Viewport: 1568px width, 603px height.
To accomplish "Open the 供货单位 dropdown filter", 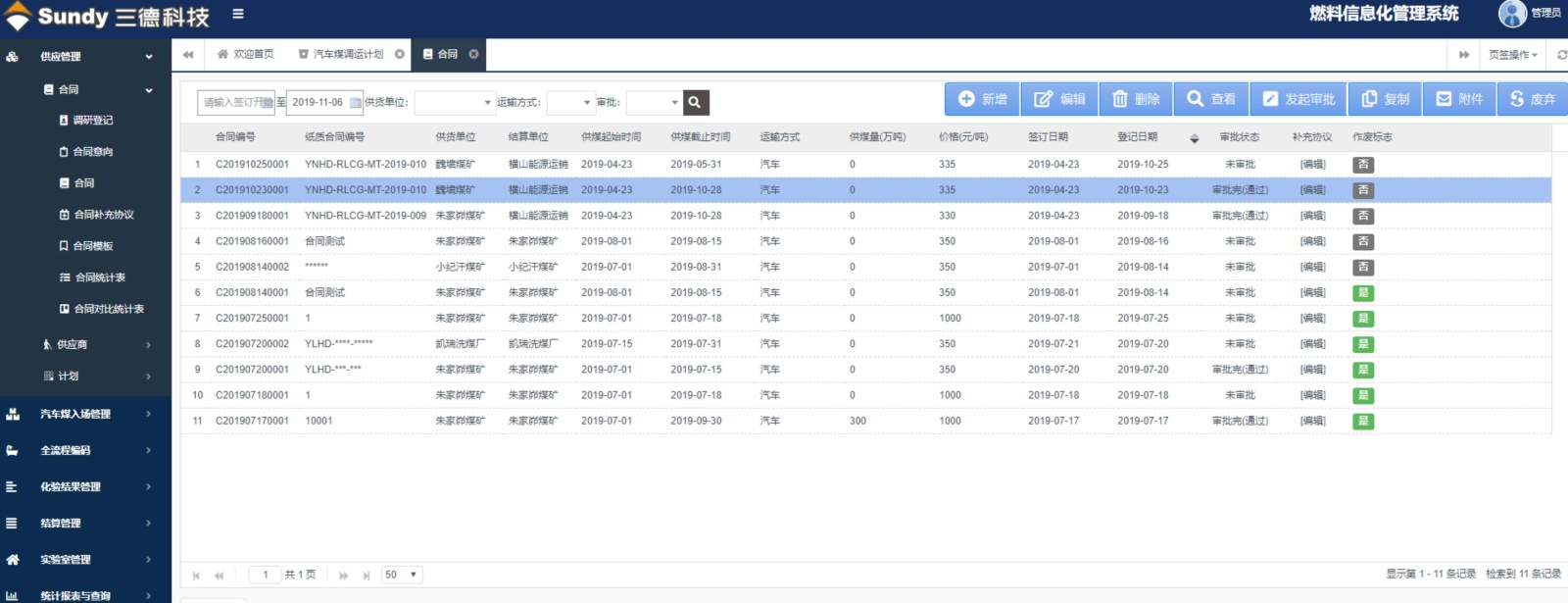I will [x=456, y=102].
